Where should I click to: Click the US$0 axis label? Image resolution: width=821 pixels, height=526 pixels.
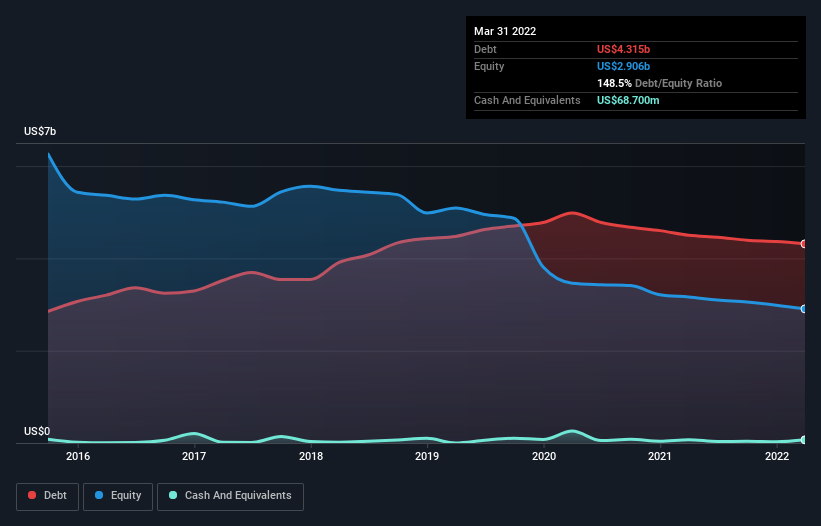coord(37,431)
